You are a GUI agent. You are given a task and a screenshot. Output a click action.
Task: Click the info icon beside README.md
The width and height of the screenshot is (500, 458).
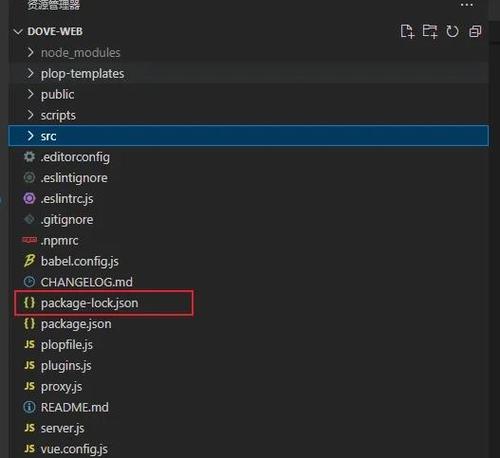(x=29, y=407)
